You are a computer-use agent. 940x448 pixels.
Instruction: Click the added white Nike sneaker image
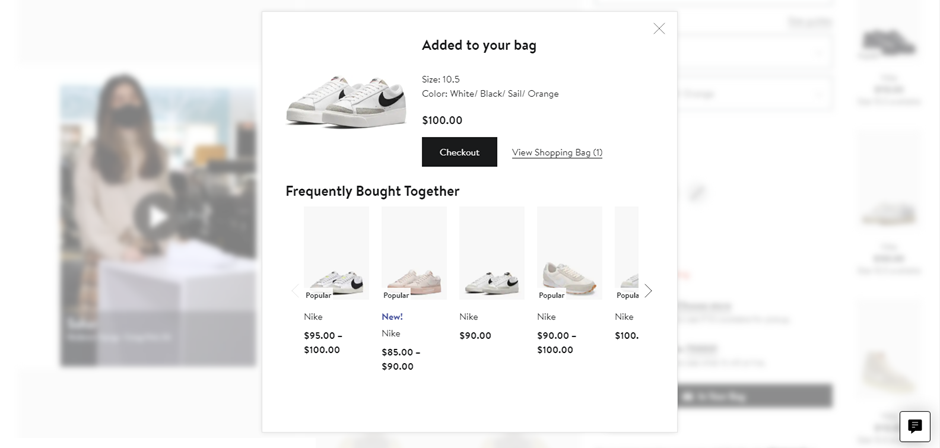coord(346,99)
